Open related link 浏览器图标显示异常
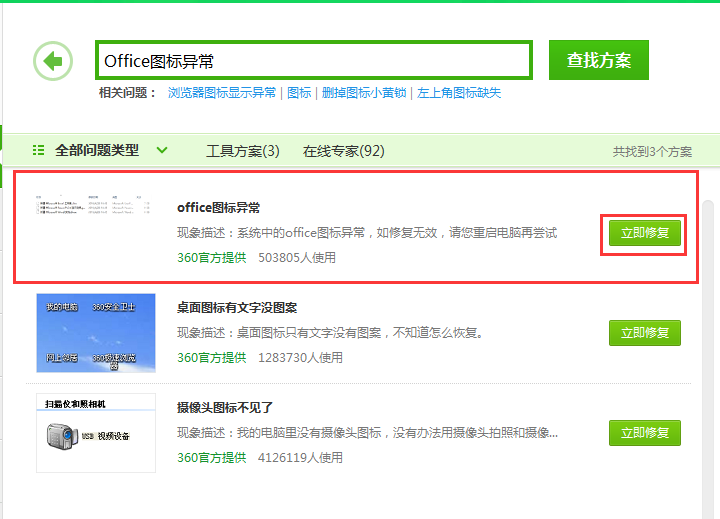Viewport: 720px width, 519px height. click(222, 93)
